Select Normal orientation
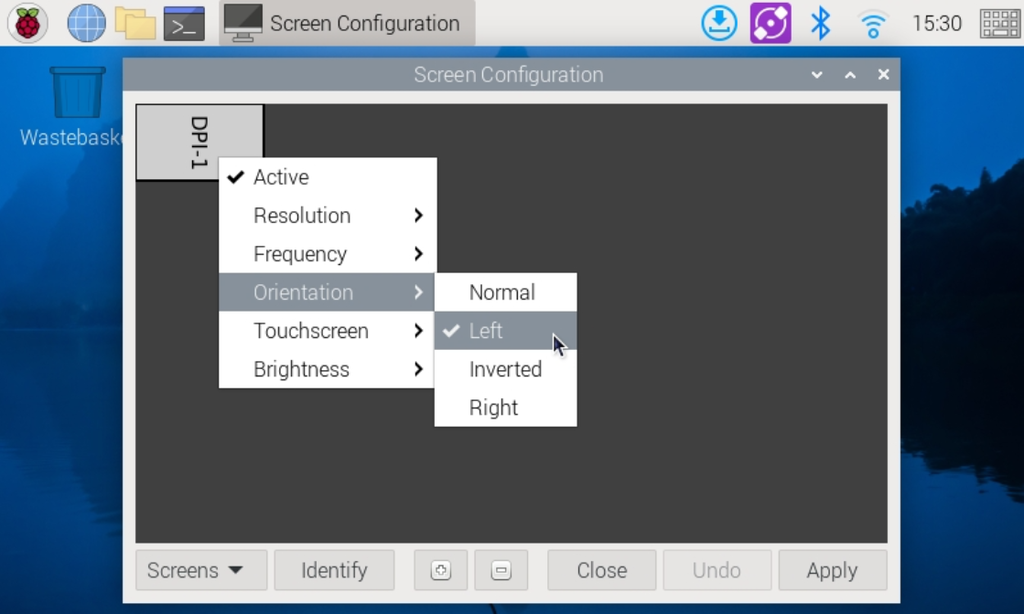The width and height of the screenshot is (1024, 614). pos(504,292)
